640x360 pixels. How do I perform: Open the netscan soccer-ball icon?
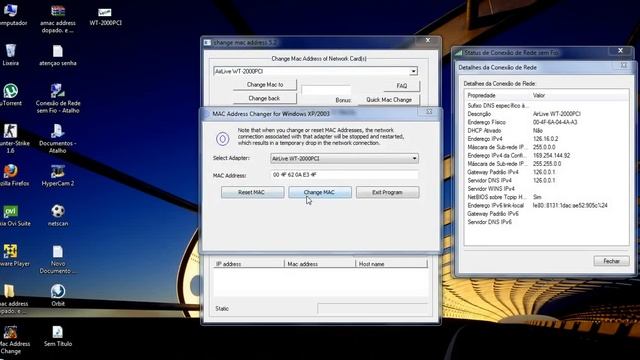58,216
